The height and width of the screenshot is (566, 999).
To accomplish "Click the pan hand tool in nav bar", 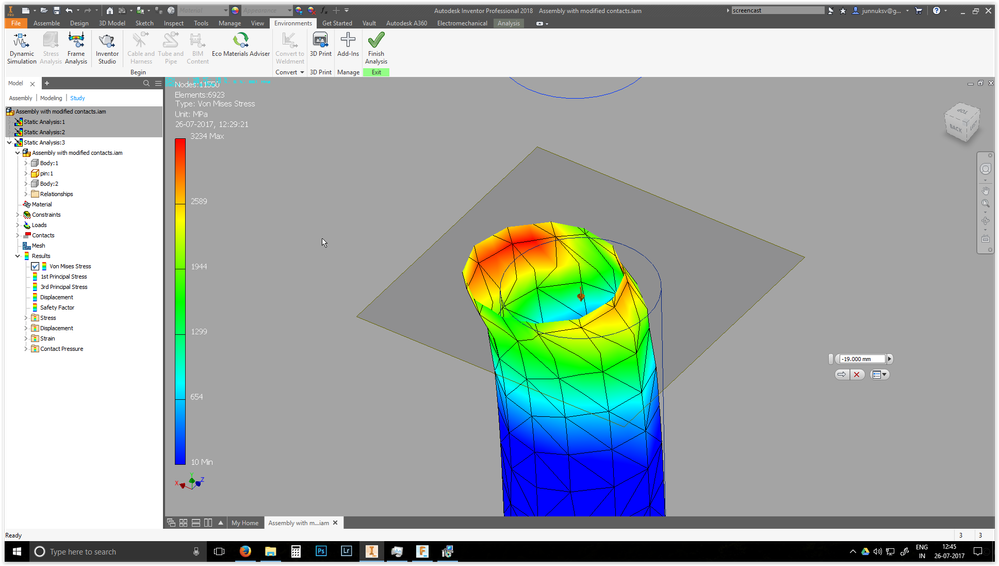I will pyautogui.click(x=985, y=191).
